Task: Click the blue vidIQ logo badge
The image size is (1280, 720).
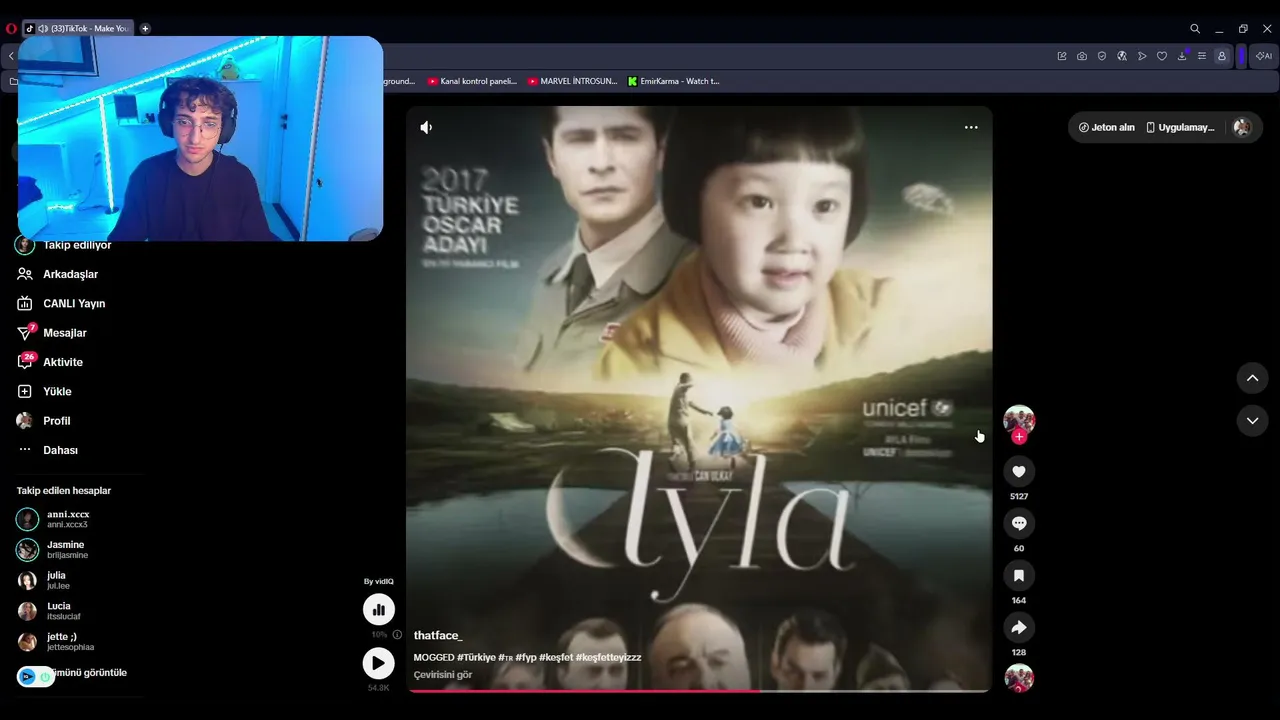Action: [x=27, y=677]
